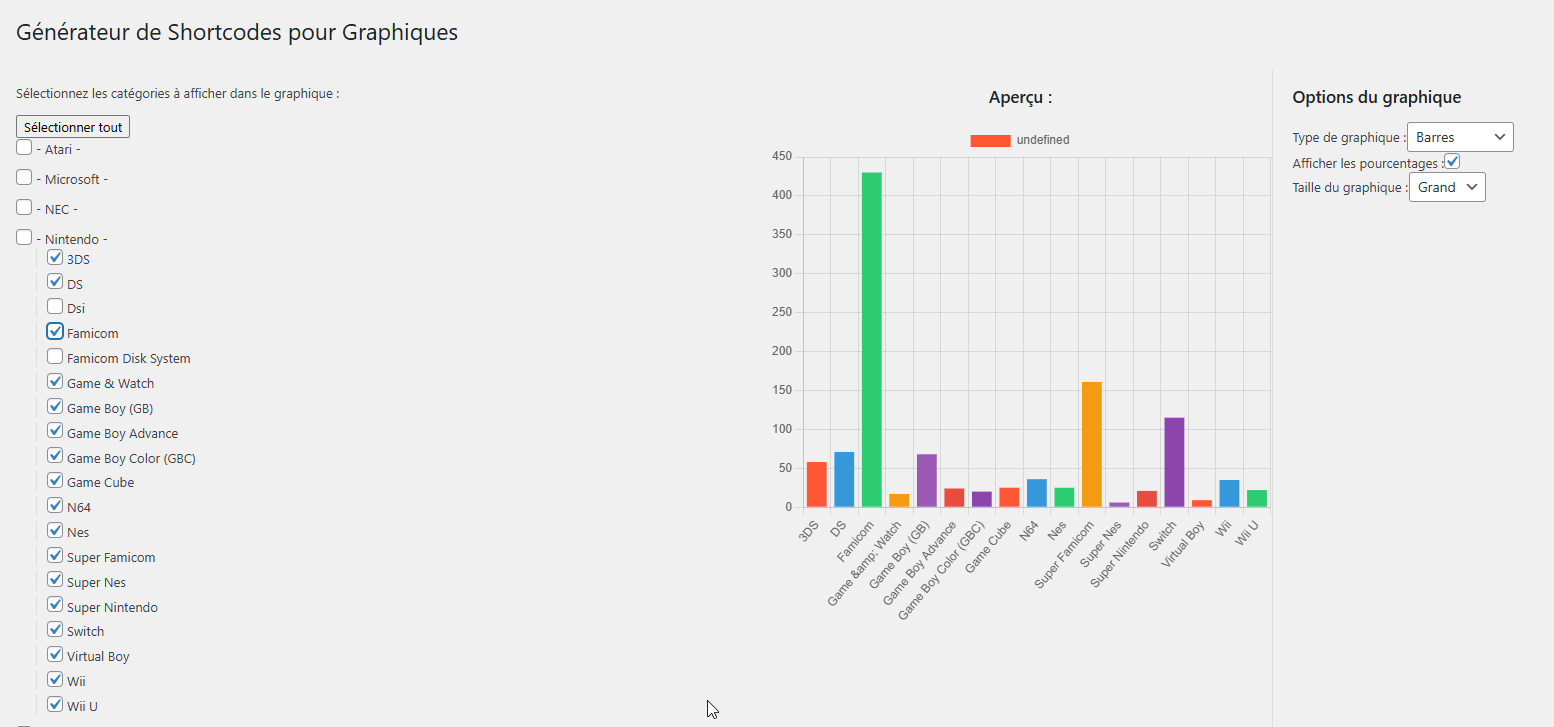Enable the Microsoft category checkbox
The image size is (1554, 727).
pos(24,178)
